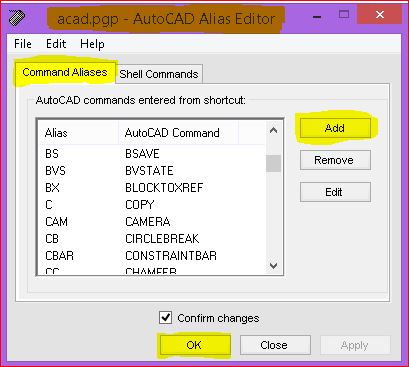This screenshot has height=367, width=409.
Task: Click the Close button at bottom
Action: [x=274, y=345]
